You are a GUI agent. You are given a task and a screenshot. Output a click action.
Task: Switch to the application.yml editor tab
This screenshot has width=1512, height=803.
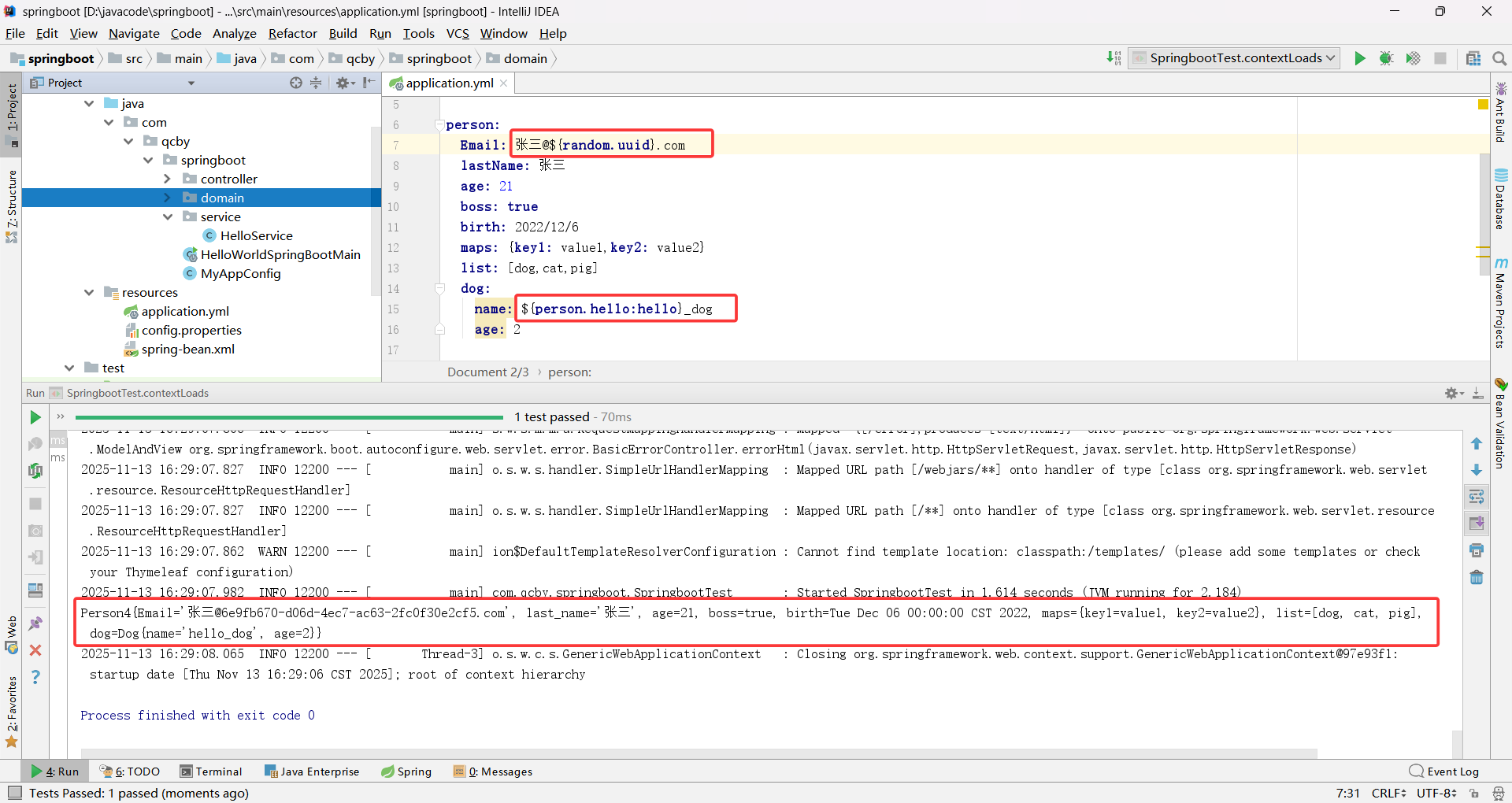click(449, 83)
